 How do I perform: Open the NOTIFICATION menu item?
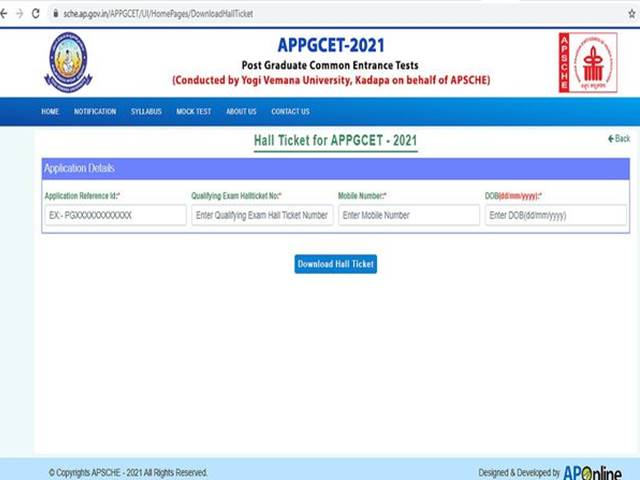pyautogui.click(x=95, y=111)
